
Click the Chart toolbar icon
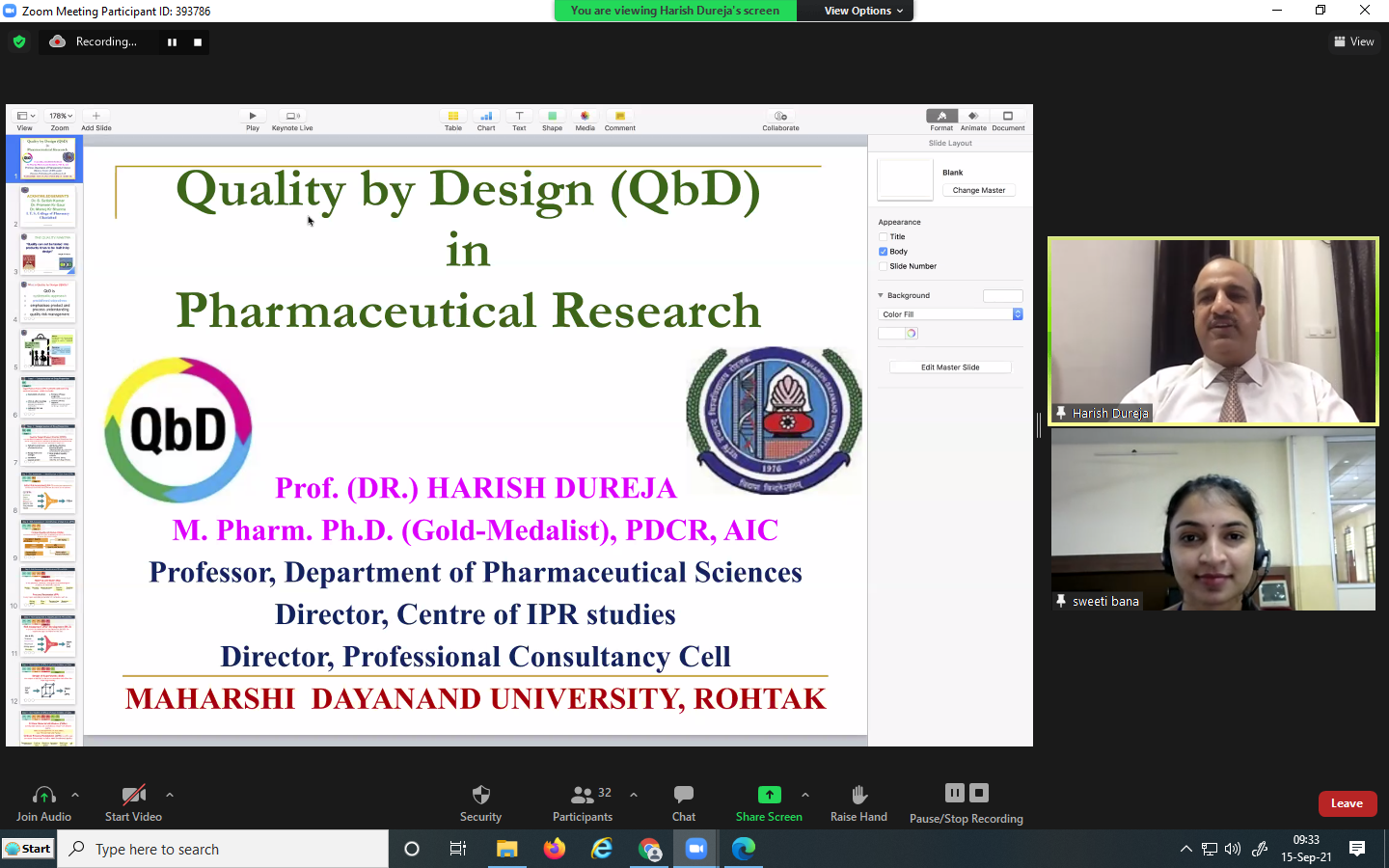(x=486, y=116)
